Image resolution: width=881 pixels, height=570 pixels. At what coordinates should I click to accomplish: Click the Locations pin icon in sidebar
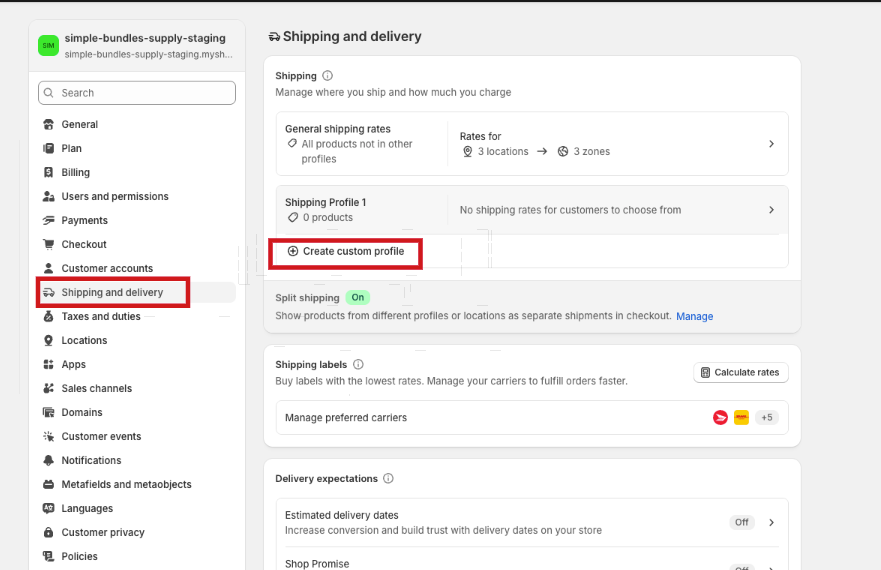48,341
